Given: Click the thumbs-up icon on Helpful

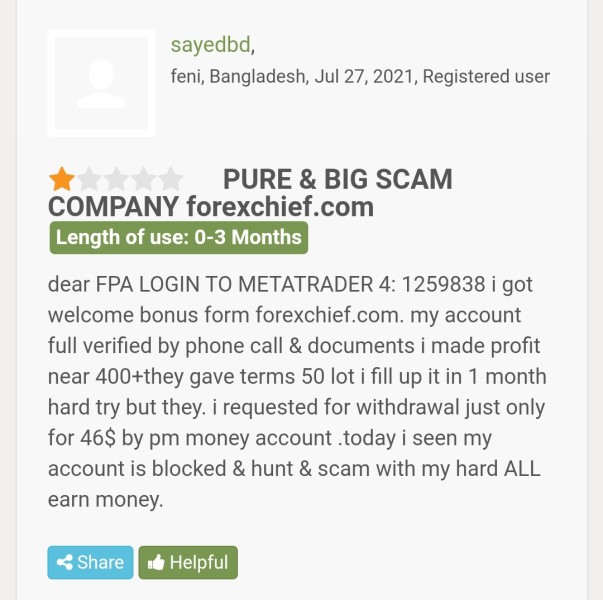Looking at the screenshot, I should (x=155, y=563).
